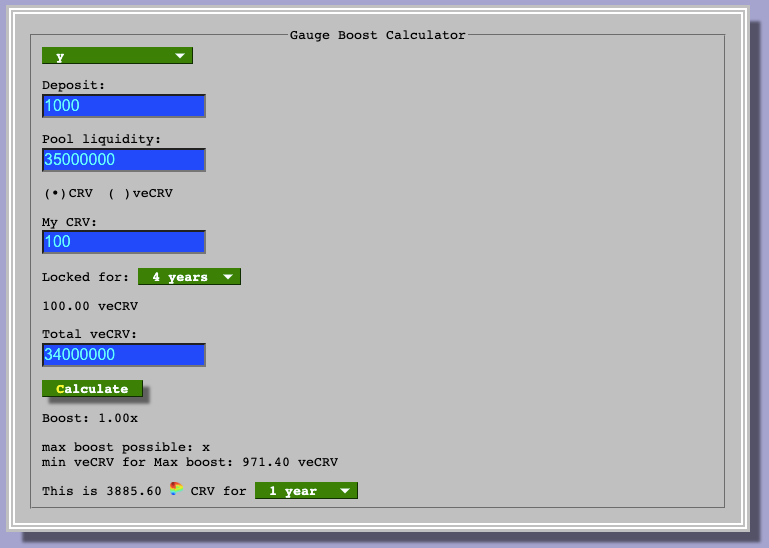Open the 1 year duration dropdown
This screenshot has height=548, width=769.
[307, 491]
